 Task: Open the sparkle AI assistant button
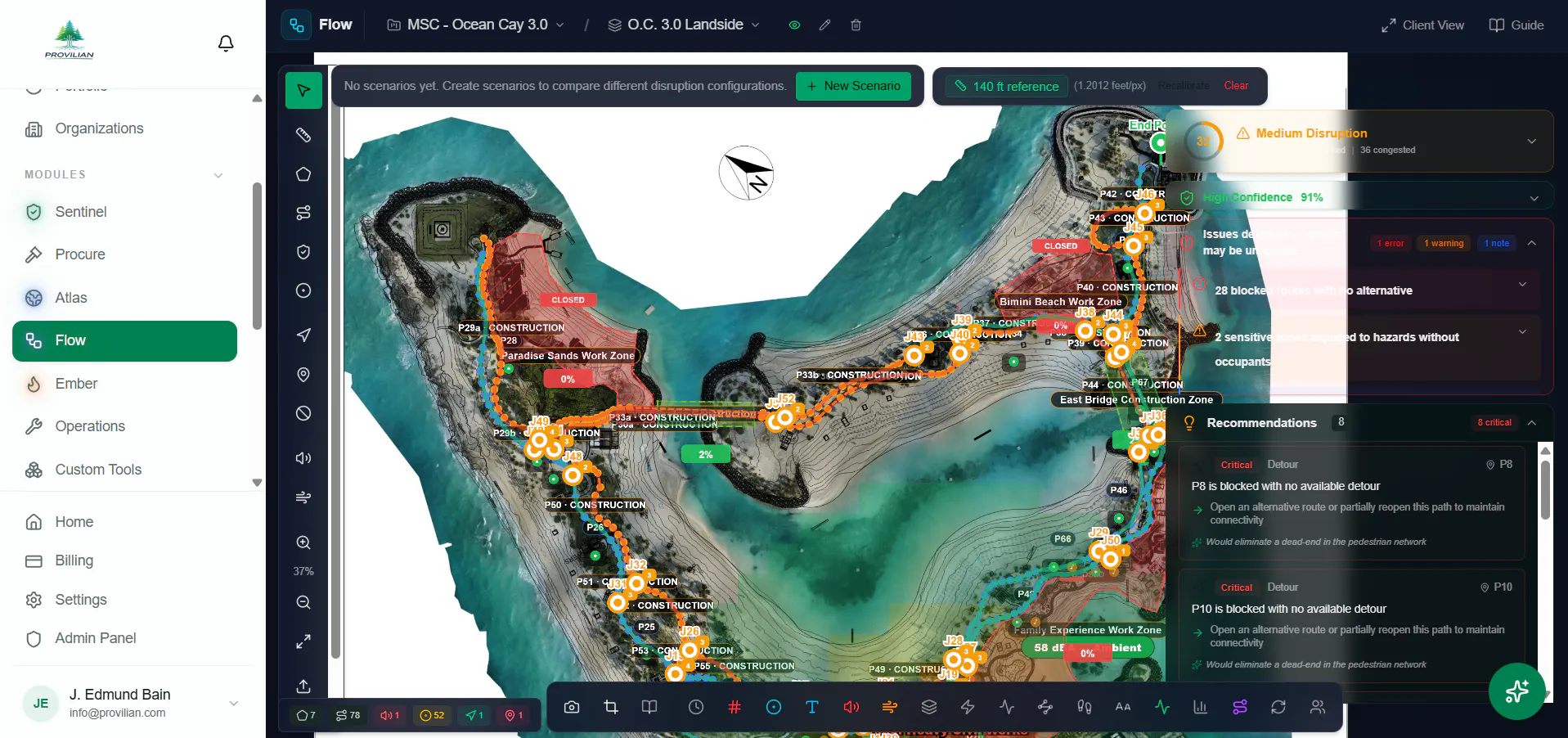click(1517, 691)
